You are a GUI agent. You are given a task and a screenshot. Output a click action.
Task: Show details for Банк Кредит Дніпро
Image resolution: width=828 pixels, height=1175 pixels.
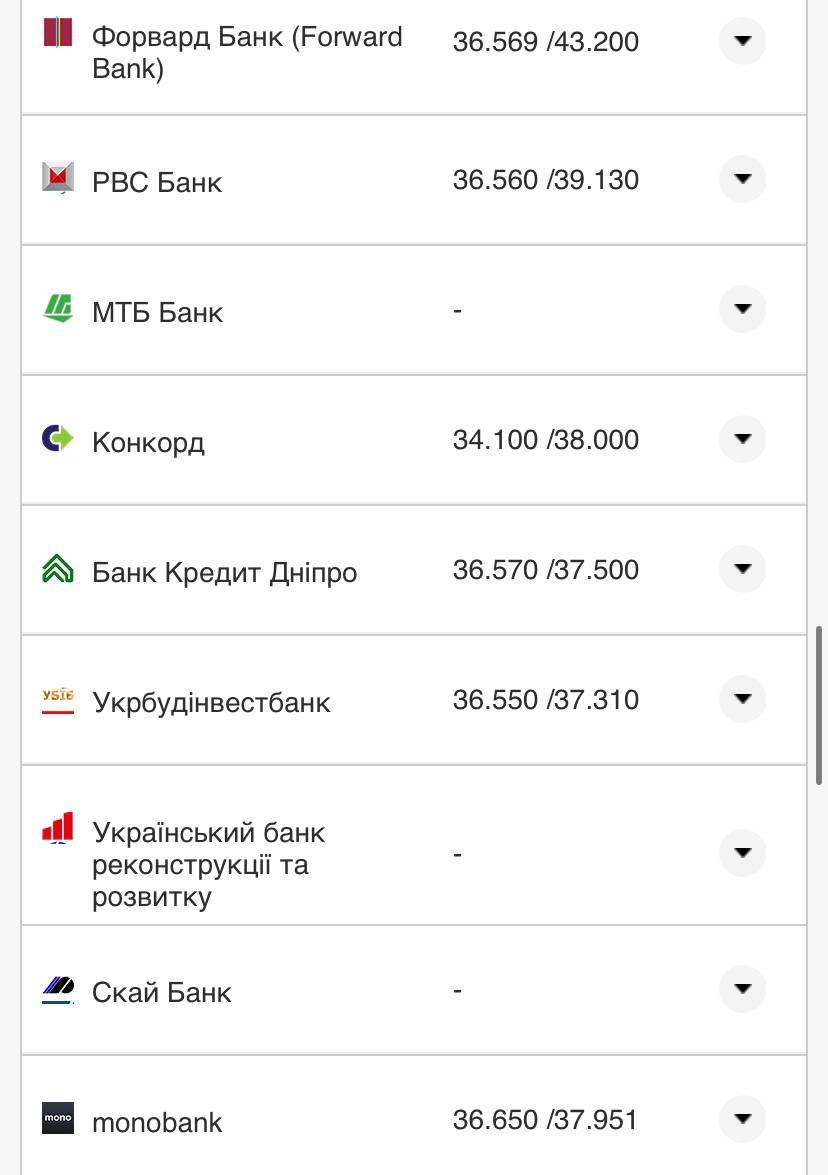pyautogui.click(x=742, y=569)
